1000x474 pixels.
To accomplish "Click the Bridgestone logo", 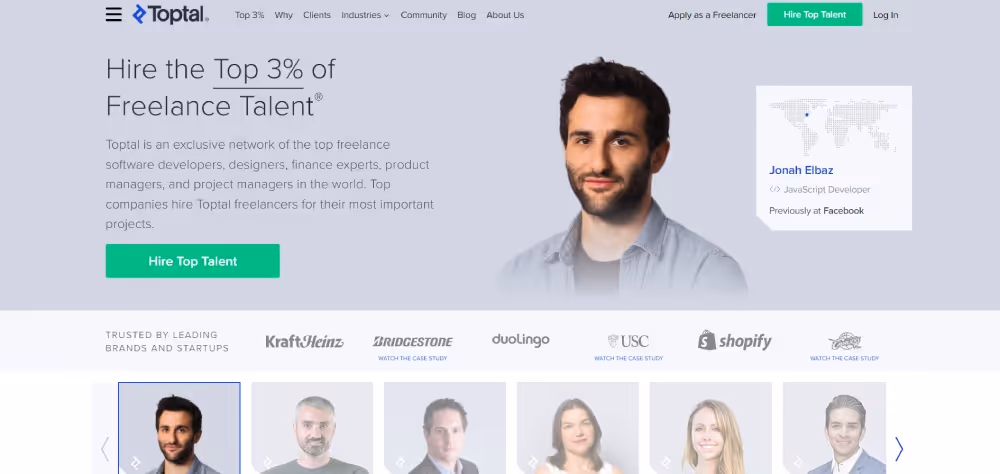I will point(413,342).
